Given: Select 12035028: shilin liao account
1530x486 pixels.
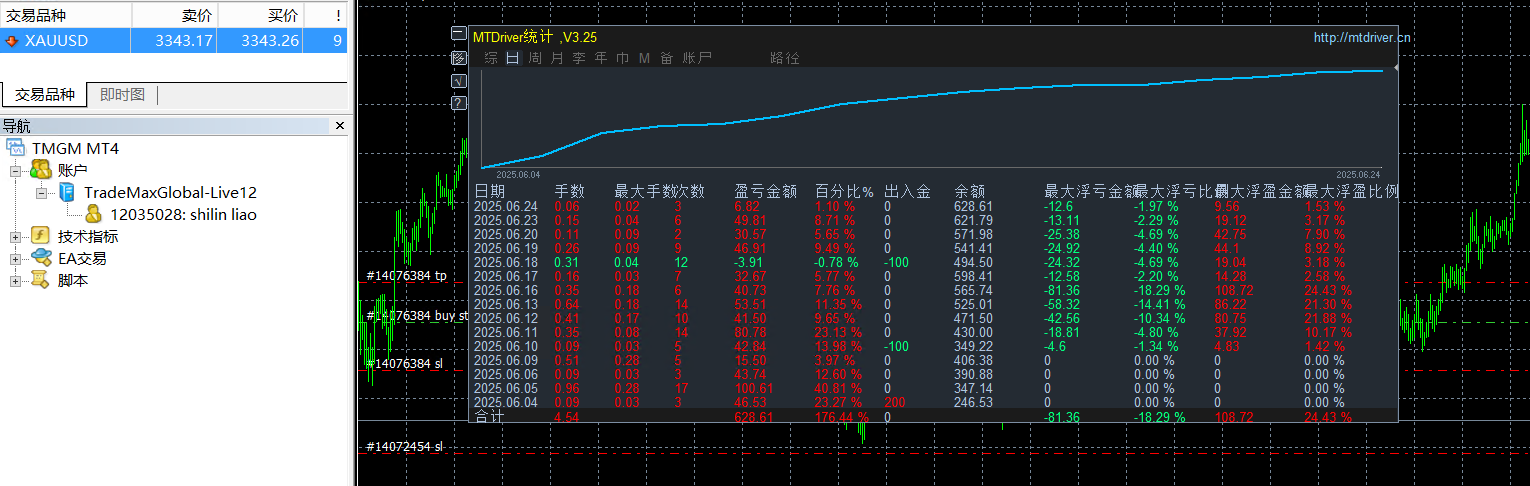Looking at the screenshot, I should pos(183,214).
